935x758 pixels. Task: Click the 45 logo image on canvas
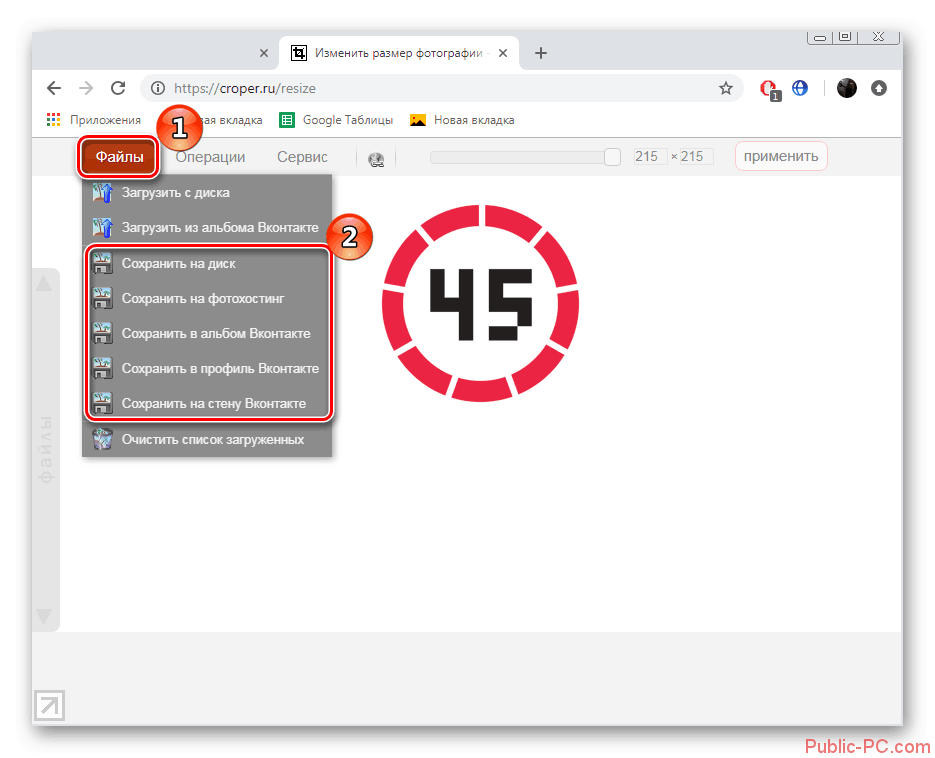click(x=481, y=303)
